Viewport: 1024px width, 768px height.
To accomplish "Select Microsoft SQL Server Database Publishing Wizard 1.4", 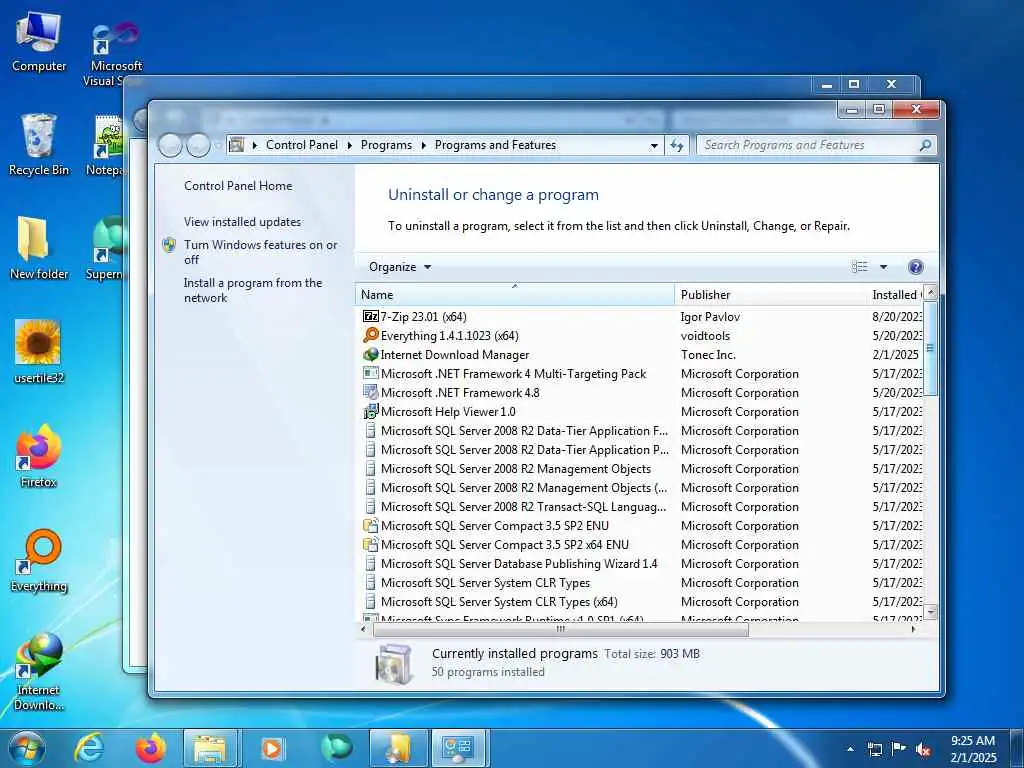I will (640, 564).
